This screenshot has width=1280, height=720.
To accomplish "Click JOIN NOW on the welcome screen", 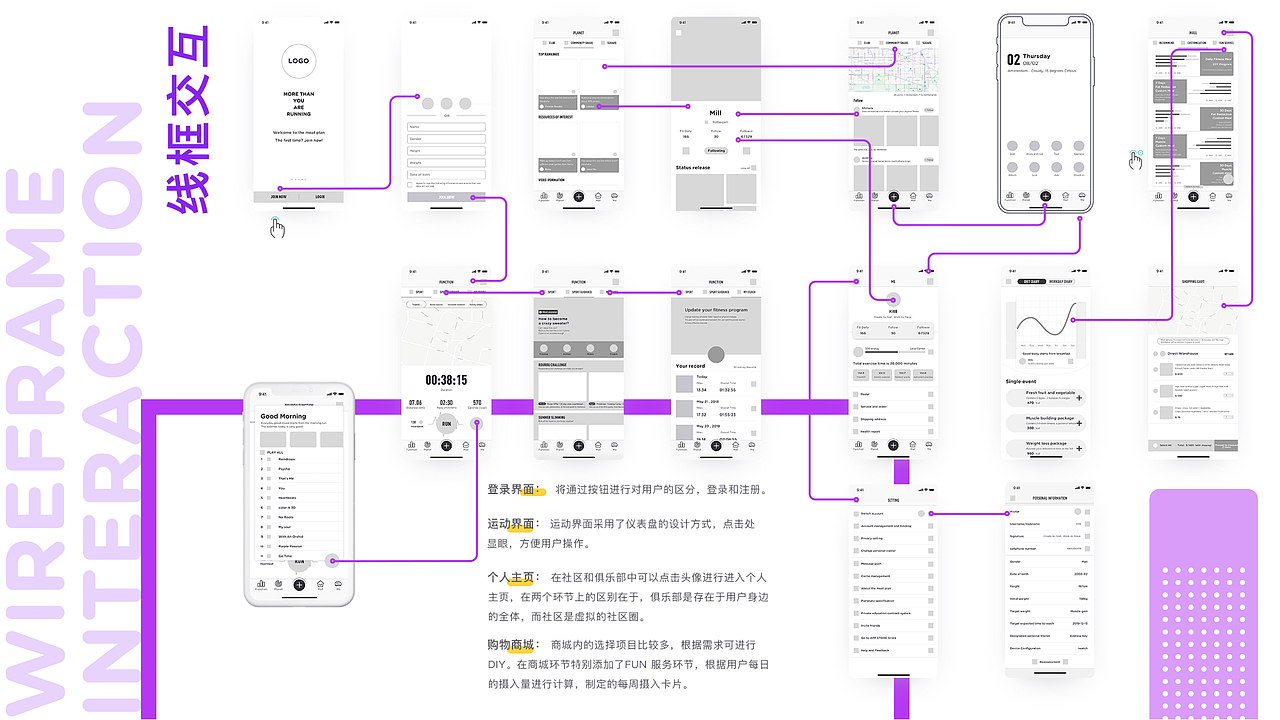I will tap(276, 197).
